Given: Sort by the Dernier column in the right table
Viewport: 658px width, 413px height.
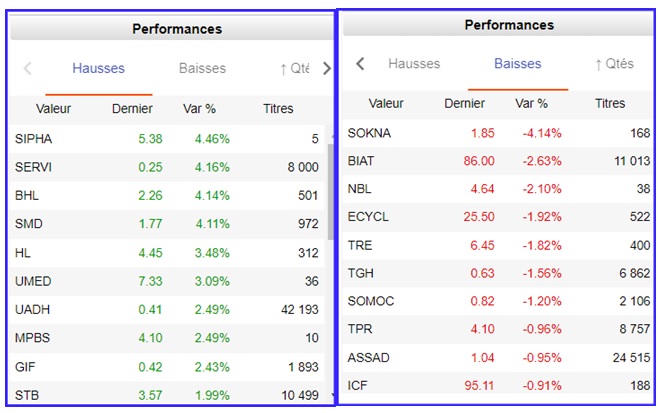Looking at the screenshot, I should (464, 103).
